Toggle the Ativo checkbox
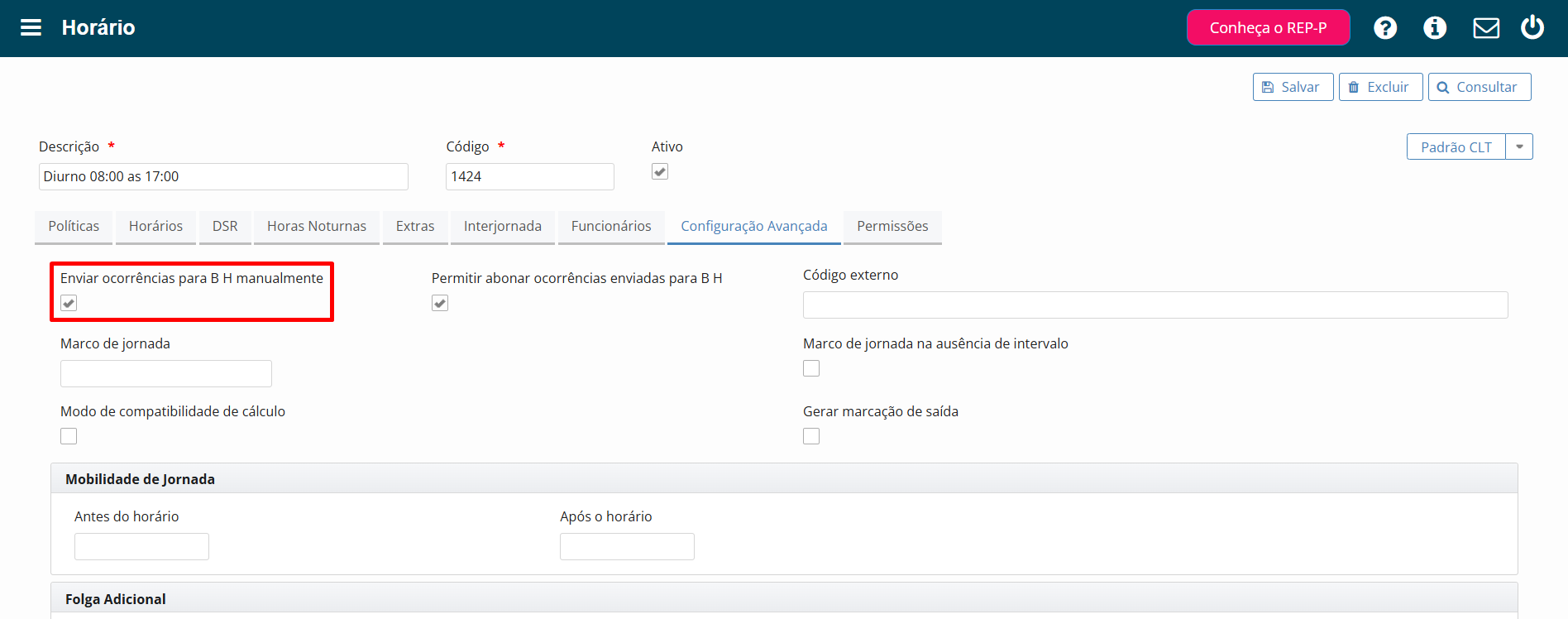The height and width of the screenshot is (619, 1568). point(660,171)
